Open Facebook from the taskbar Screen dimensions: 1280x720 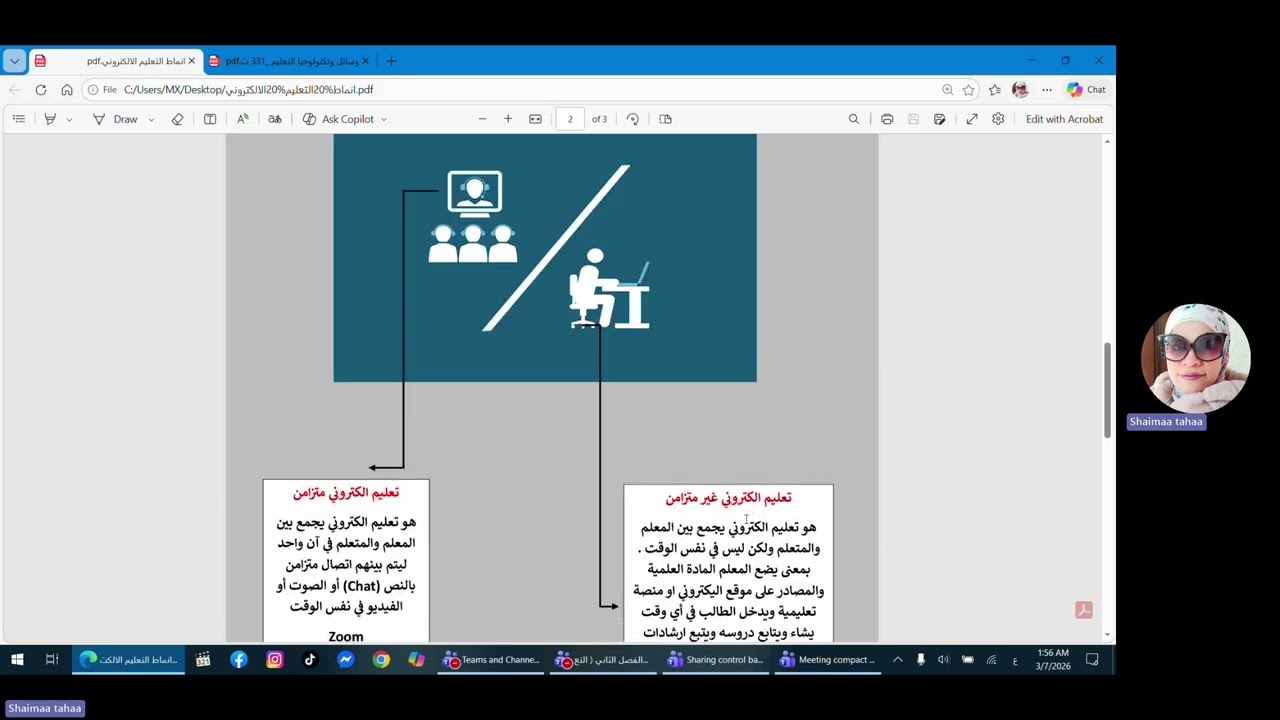pyautogui.click(x=239, y=660)
